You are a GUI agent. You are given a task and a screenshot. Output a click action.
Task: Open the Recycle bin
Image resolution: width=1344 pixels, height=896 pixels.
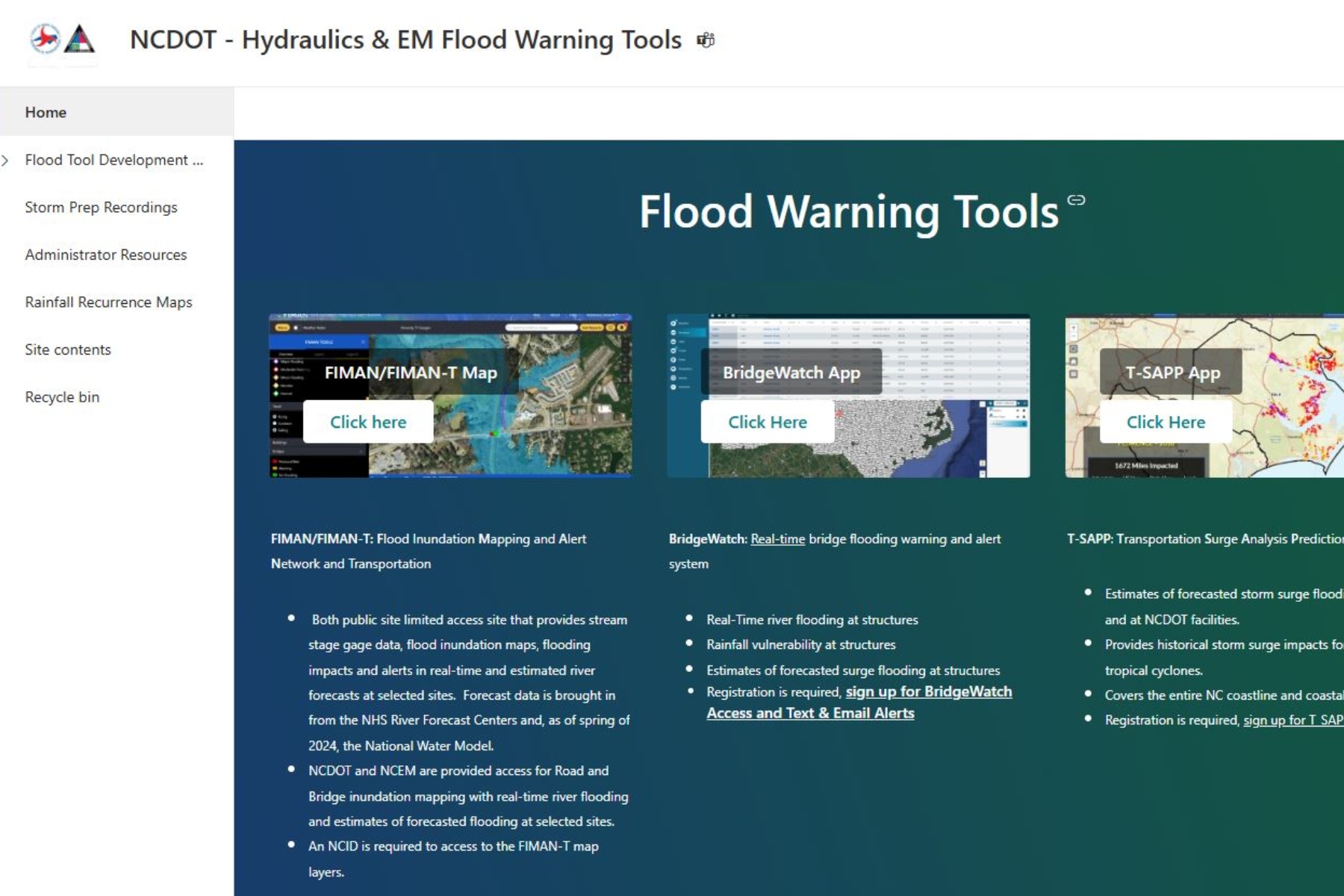(63, 396)
